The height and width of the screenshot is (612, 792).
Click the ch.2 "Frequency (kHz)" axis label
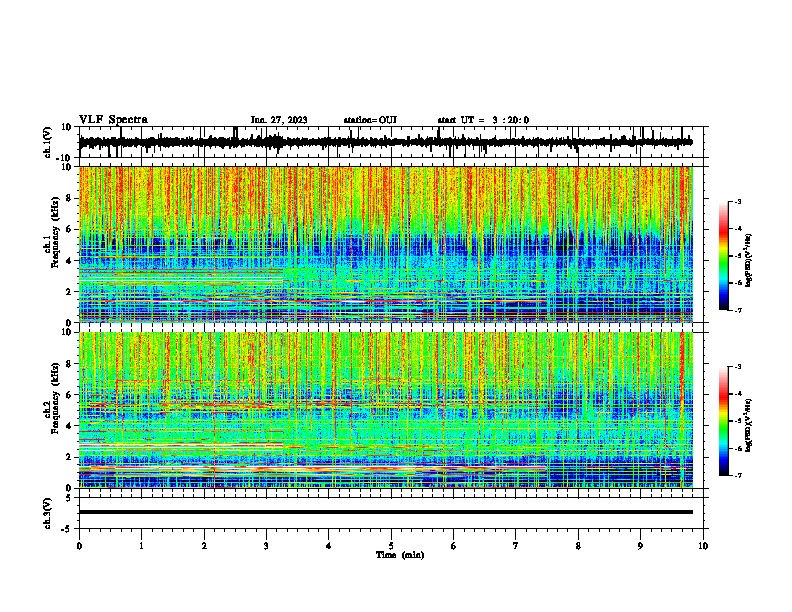point(55,398)
